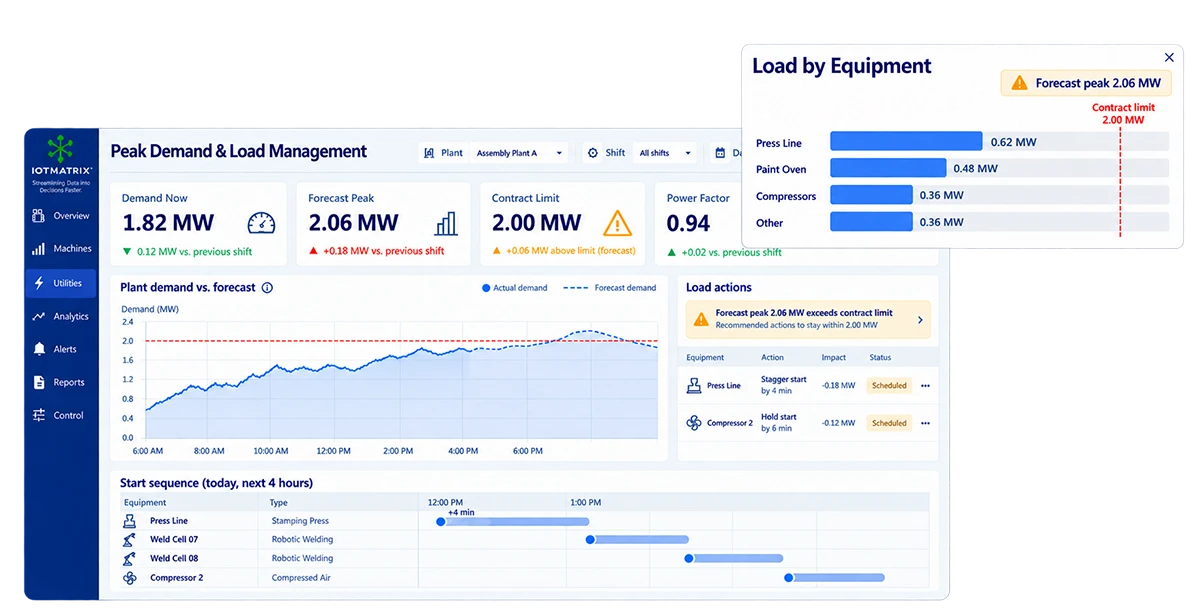Viewport: 1200px width, 610px height.
Task: Click the gauge icon on Demand Now card
Action: coord(261,223)
